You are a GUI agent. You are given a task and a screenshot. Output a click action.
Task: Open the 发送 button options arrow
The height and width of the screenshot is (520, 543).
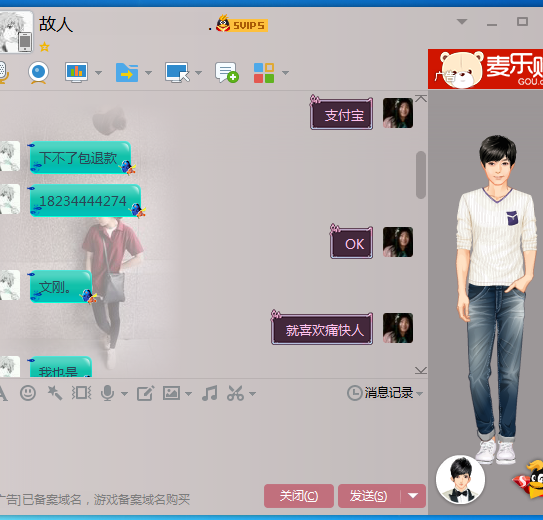[x=413, y=496]
